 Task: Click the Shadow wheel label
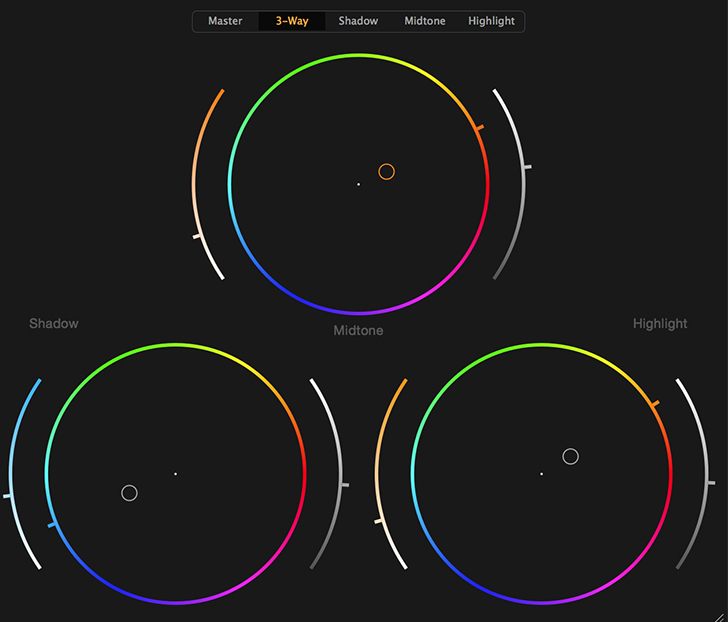54,324
